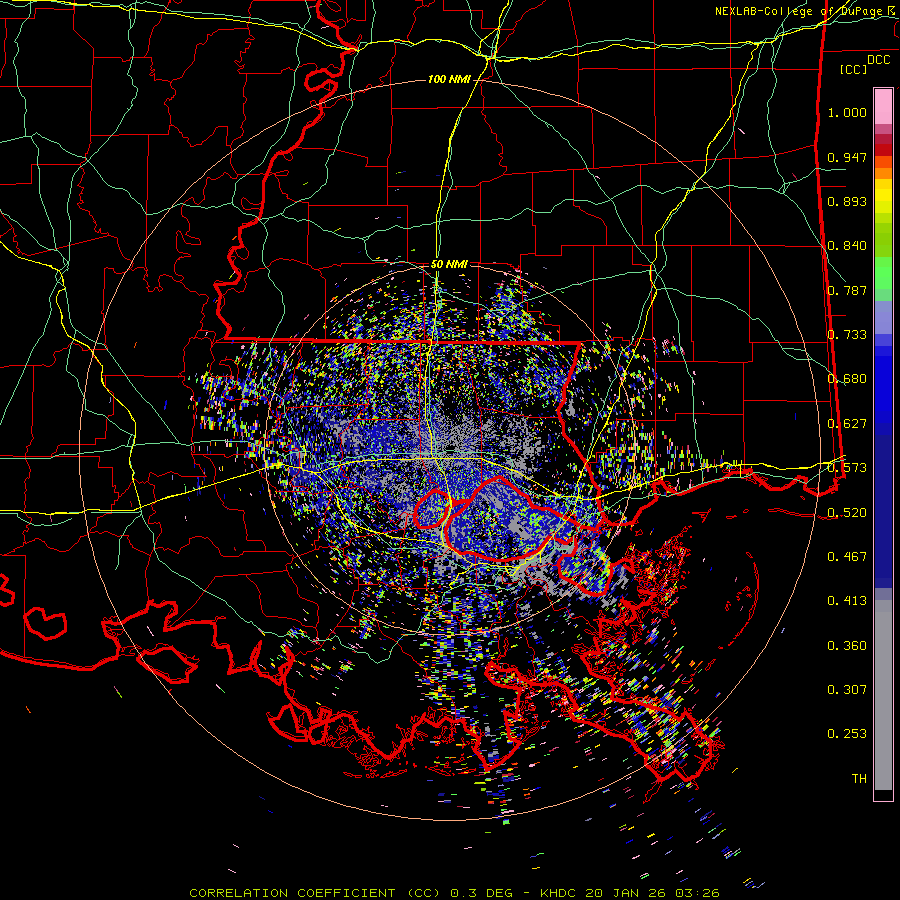Viewport: 900px width, 900px height.
Task: Click the 0.467 scale value
Action: pos(847,557)
